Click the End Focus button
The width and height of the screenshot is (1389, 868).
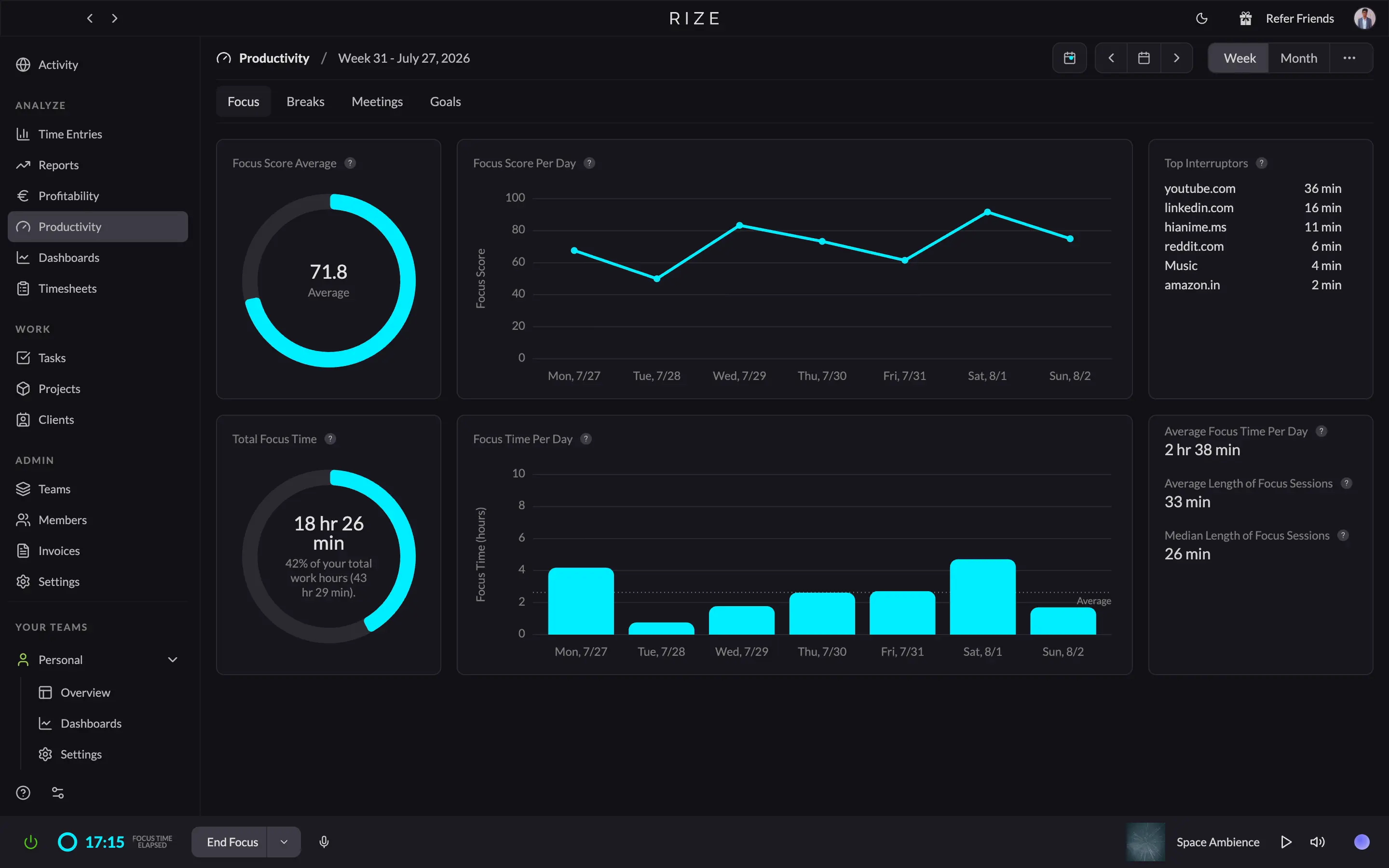pos(230,842)
